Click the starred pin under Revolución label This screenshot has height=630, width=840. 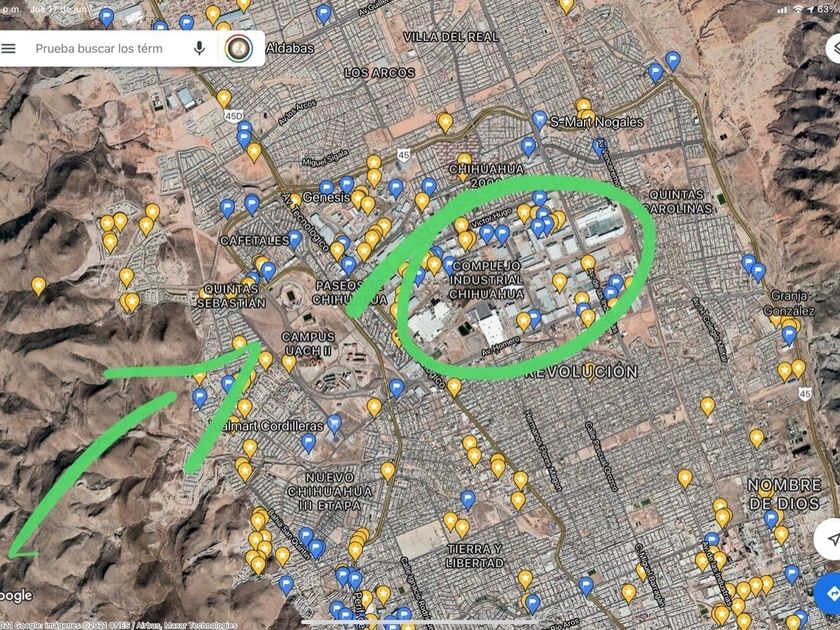(x=590, y=371)
